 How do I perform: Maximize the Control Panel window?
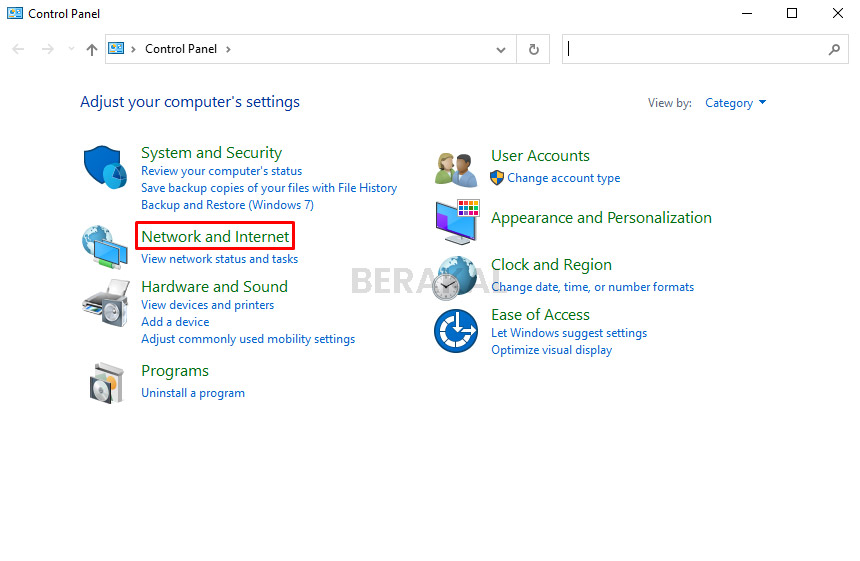[x=791, y=13]
